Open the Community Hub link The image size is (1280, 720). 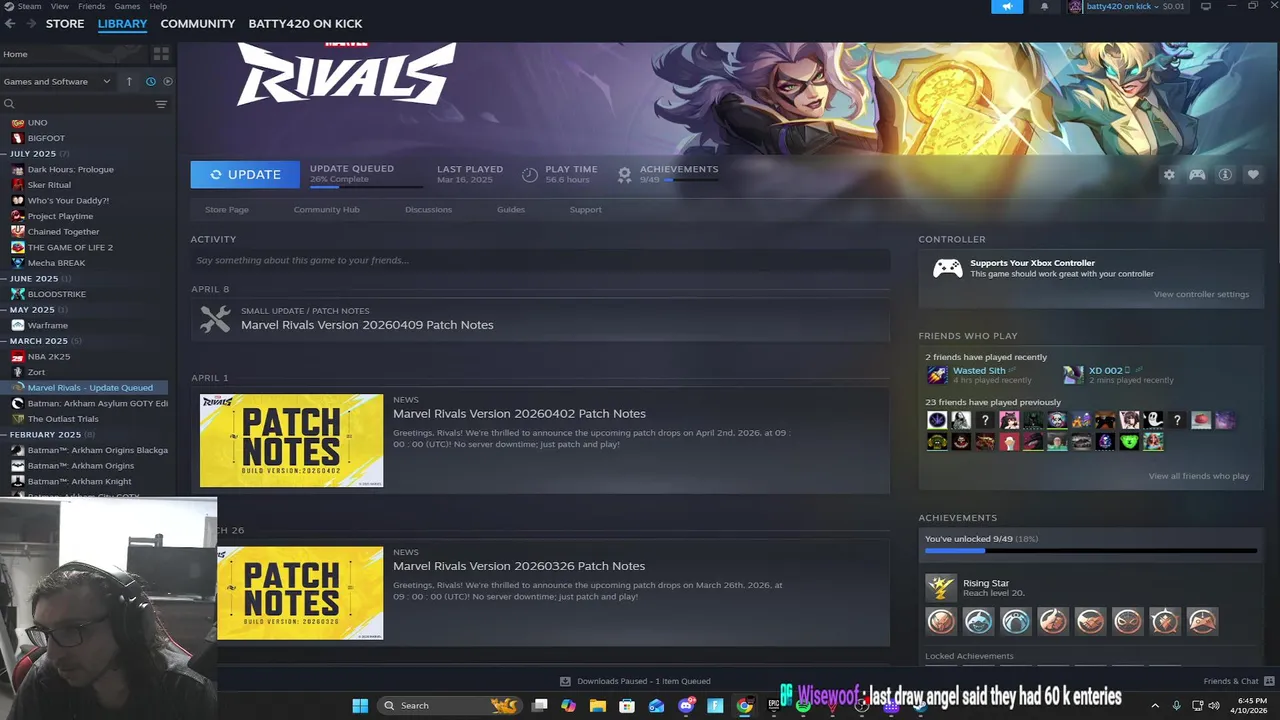(326, 209)
